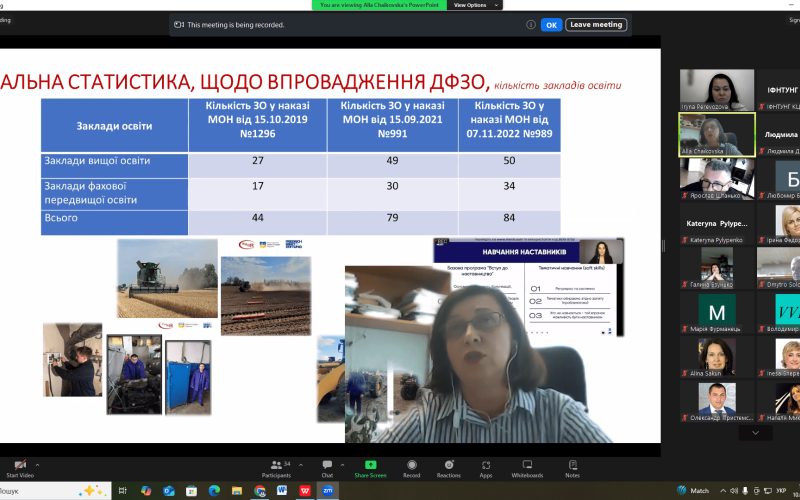This screenshot has height=500, width=800.
Task: Select Alina Sakun's participant thumbnail
Action: tap(717, 357)
